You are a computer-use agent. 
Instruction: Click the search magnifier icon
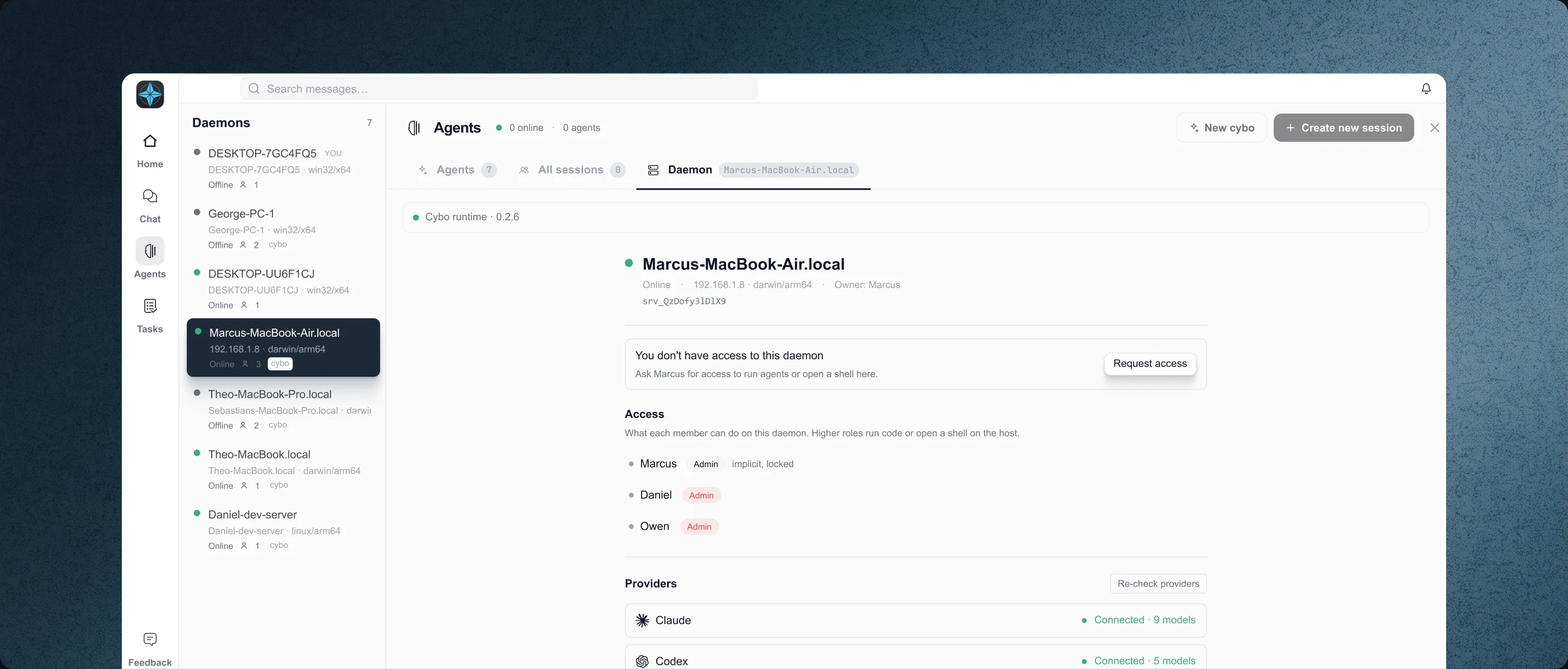254,89
